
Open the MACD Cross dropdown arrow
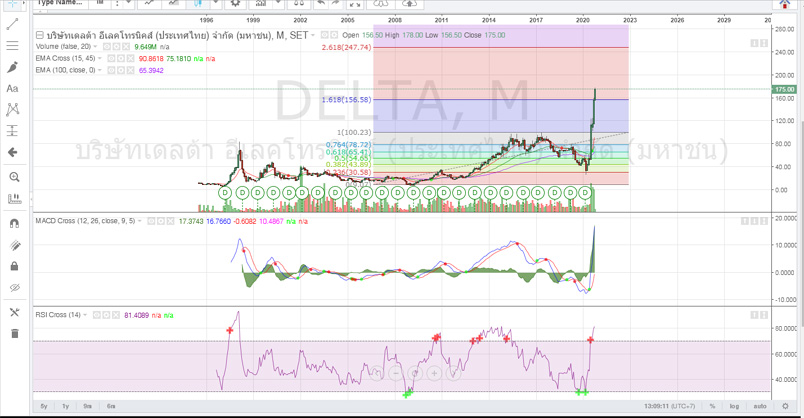(x=140, y=221)
